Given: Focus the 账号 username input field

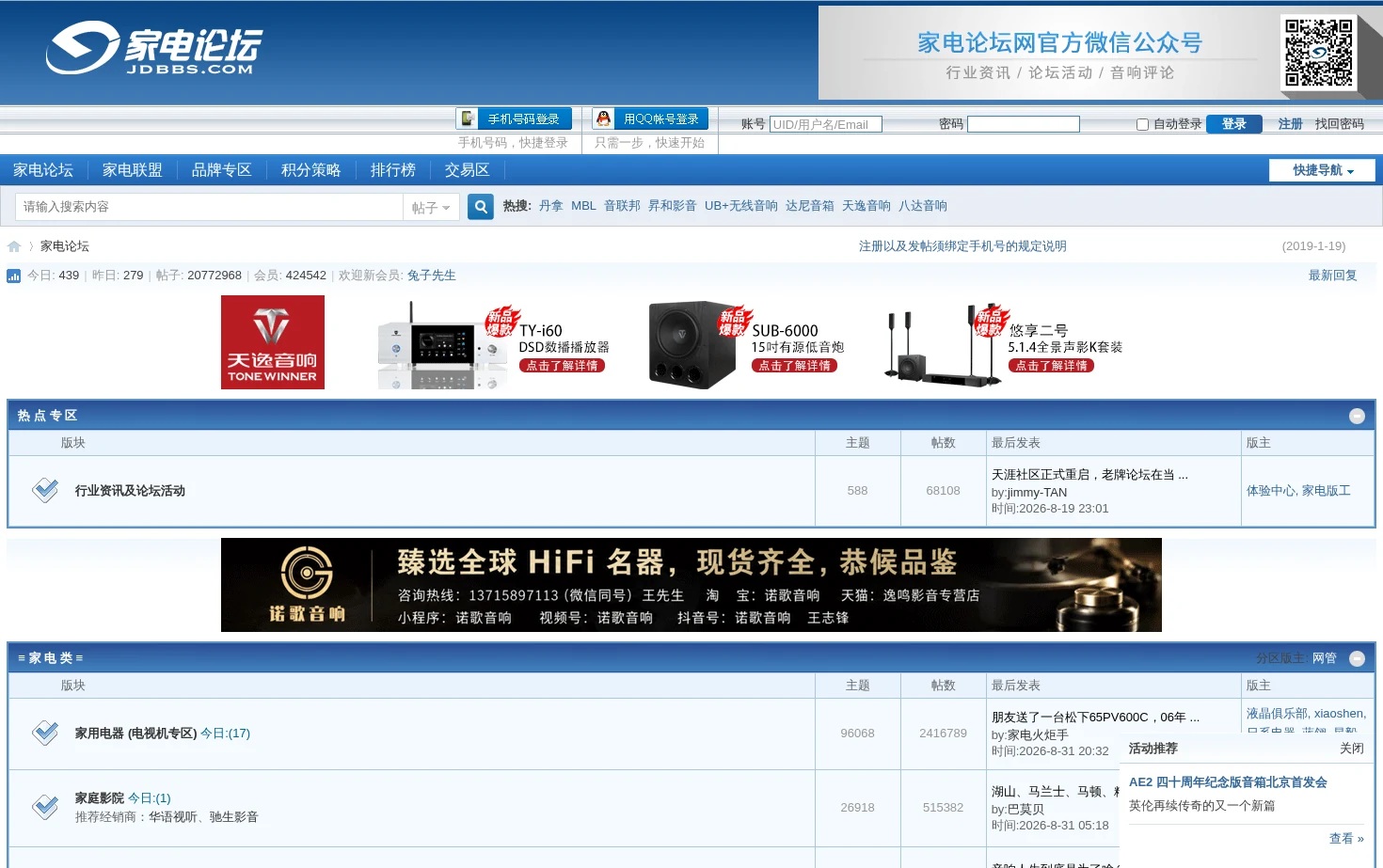Looking at the screenshot, I should coord(826,124).
